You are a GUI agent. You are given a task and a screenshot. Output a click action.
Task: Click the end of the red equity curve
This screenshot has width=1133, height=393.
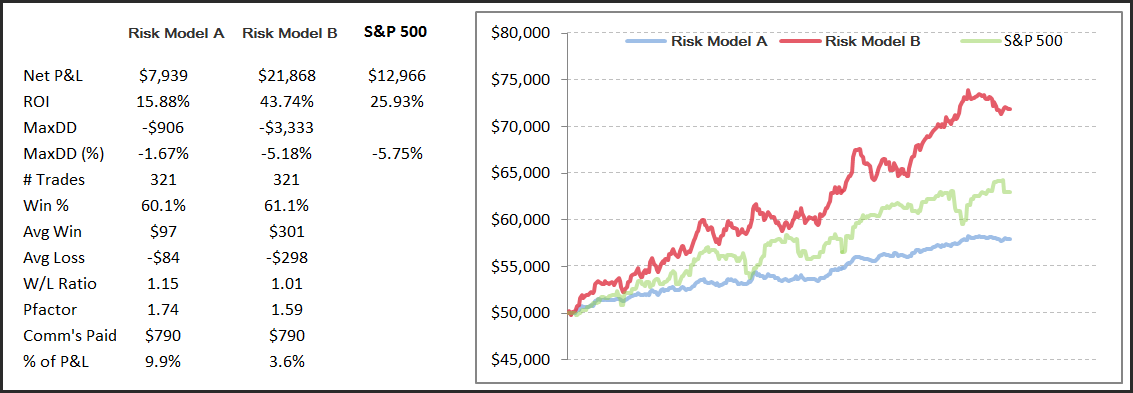click(1009, 110)
